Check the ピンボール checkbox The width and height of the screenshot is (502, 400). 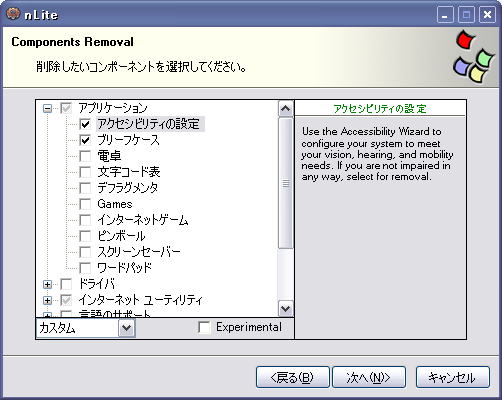(85, 236)
